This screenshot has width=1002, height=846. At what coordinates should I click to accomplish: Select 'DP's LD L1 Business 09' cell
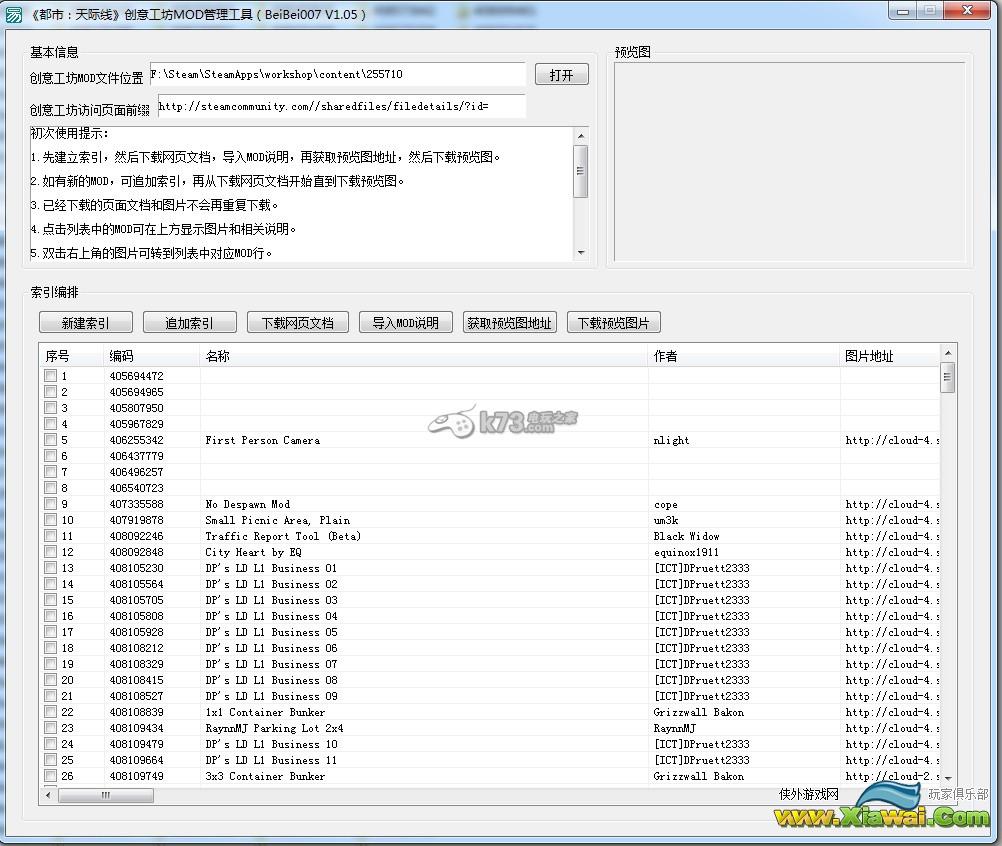pyautogui.click(x=271, y=696)
